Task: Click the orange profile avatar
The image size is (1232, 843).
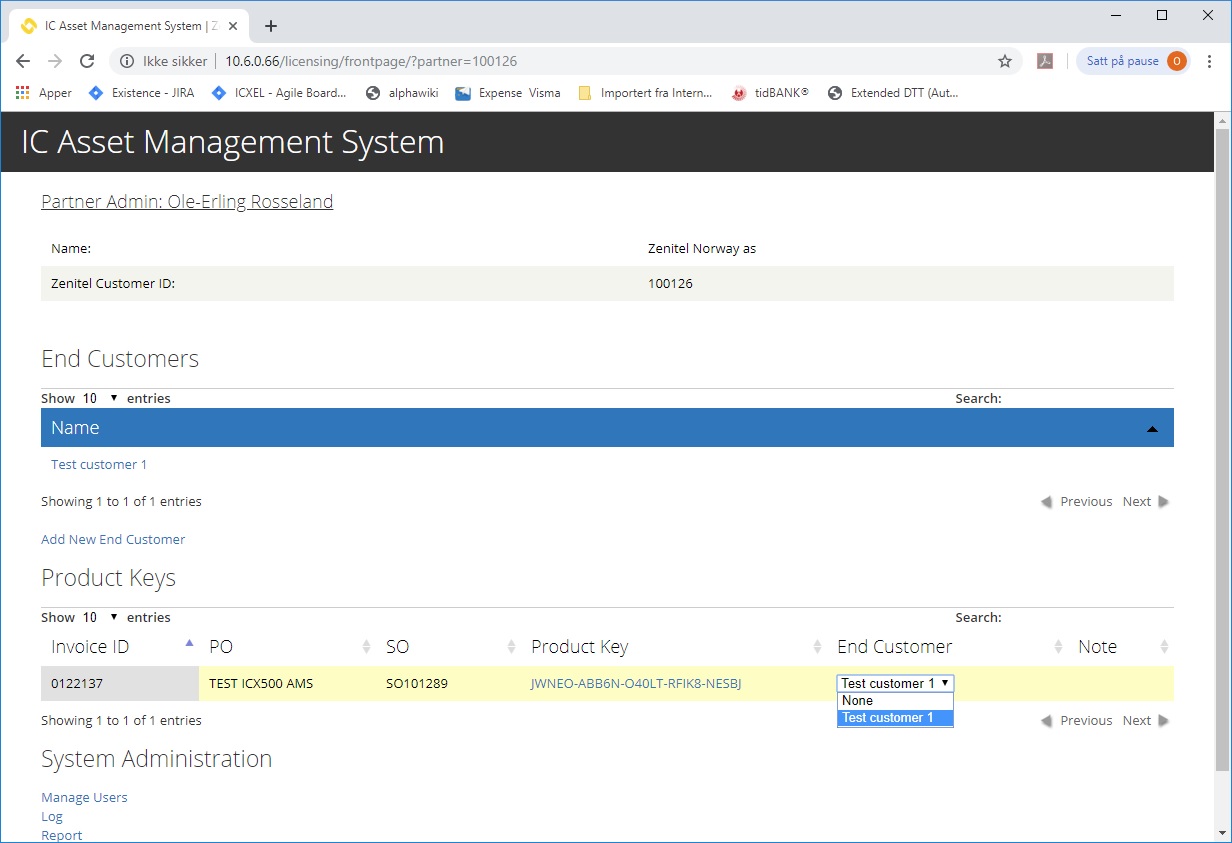Action: point(1176,61)
